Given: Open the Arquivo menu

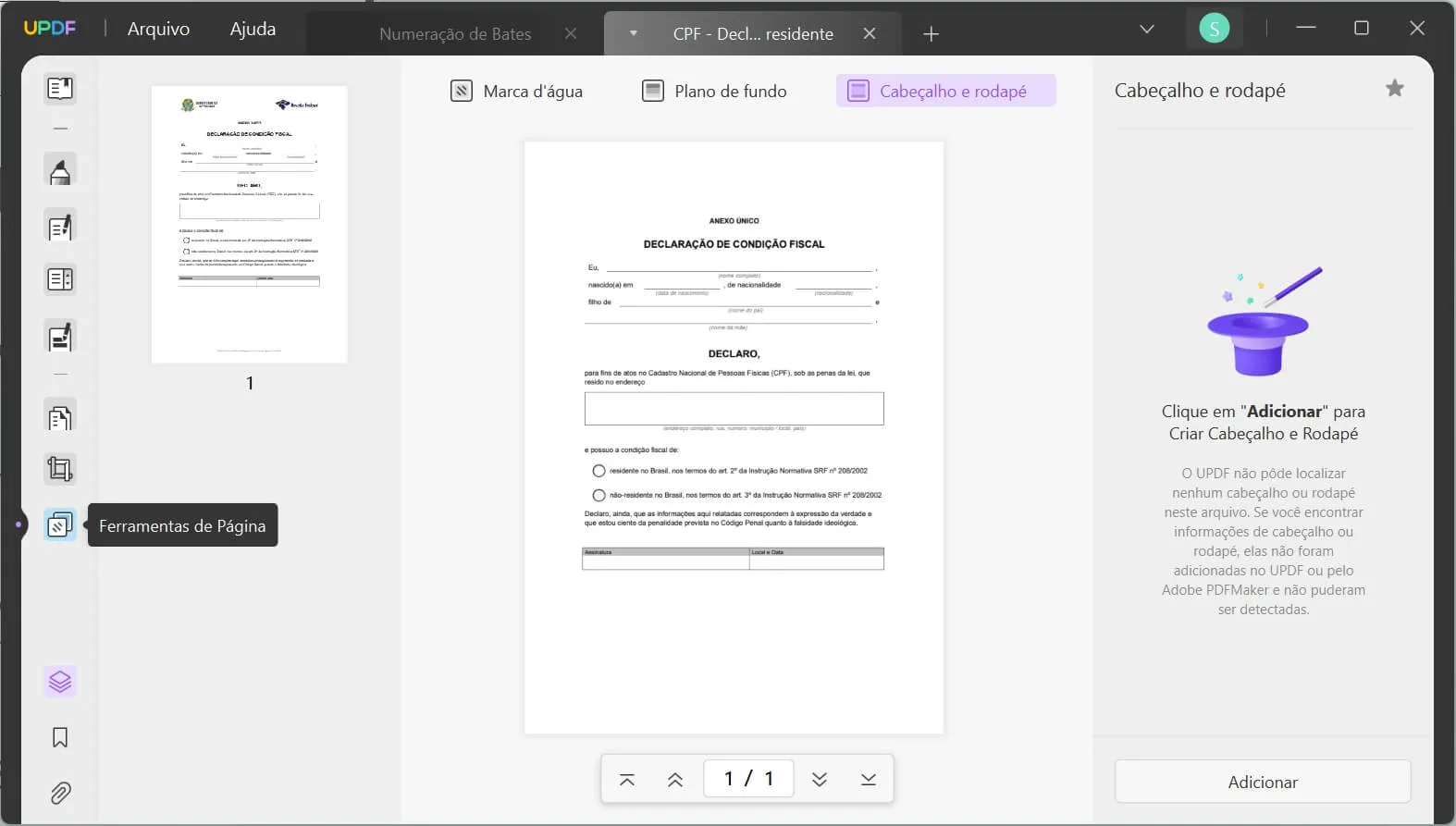Looking at the screenshot, I should [x=158, y=29].
